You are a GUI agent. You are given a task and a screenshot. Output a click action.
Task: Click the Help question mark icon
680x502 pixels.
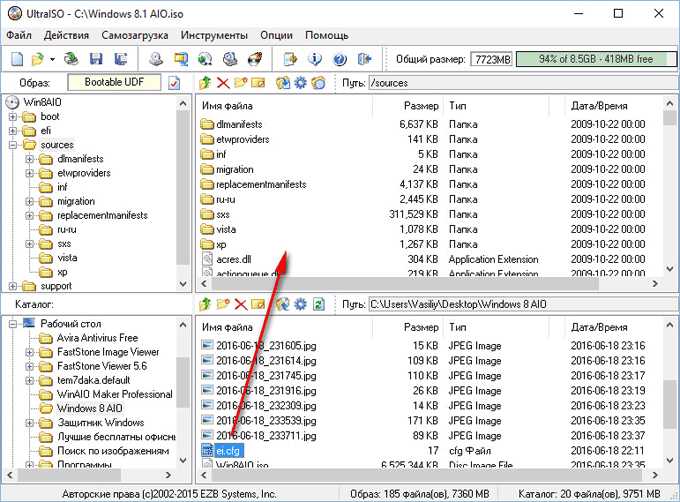point(340,59)
